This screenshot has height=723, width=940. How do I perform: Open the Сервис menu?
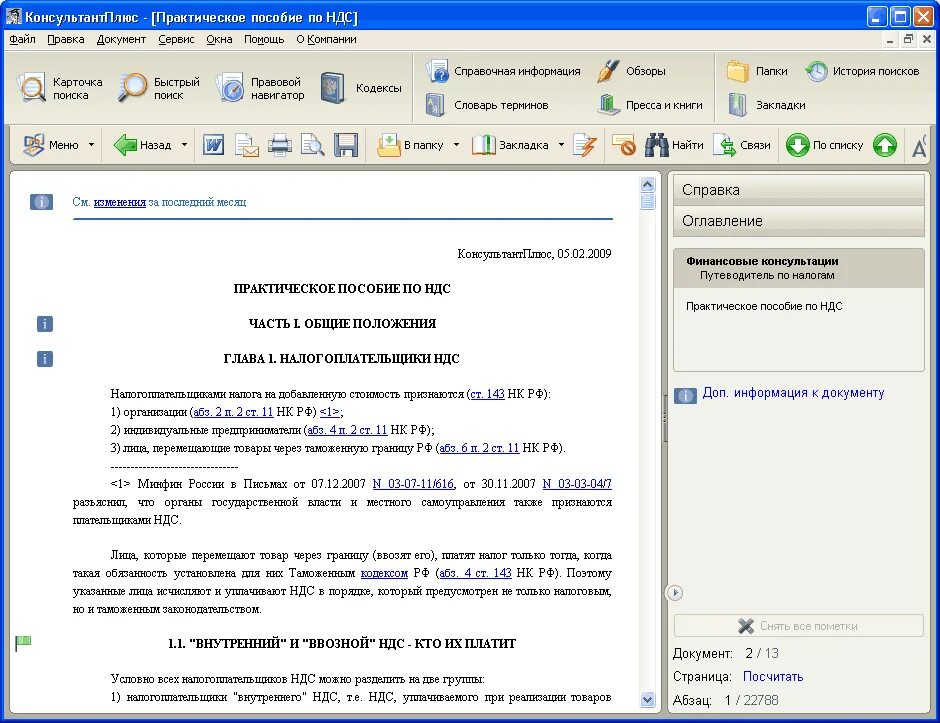point(176,40)
